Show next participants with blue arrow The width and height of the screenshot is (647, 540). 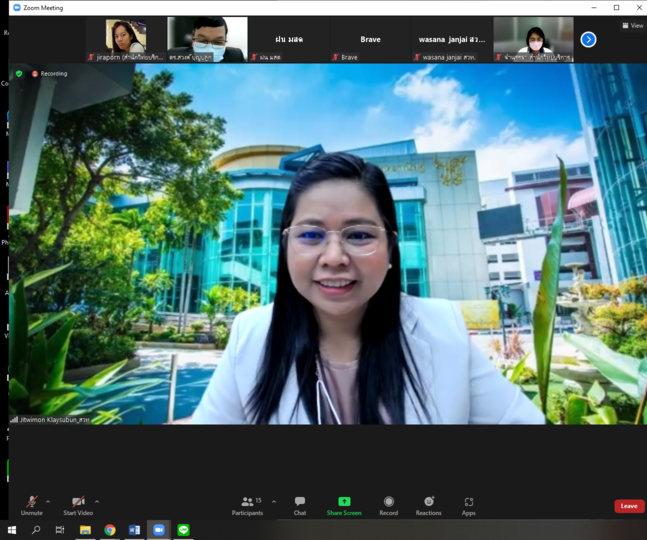click(x=588, y=39)
